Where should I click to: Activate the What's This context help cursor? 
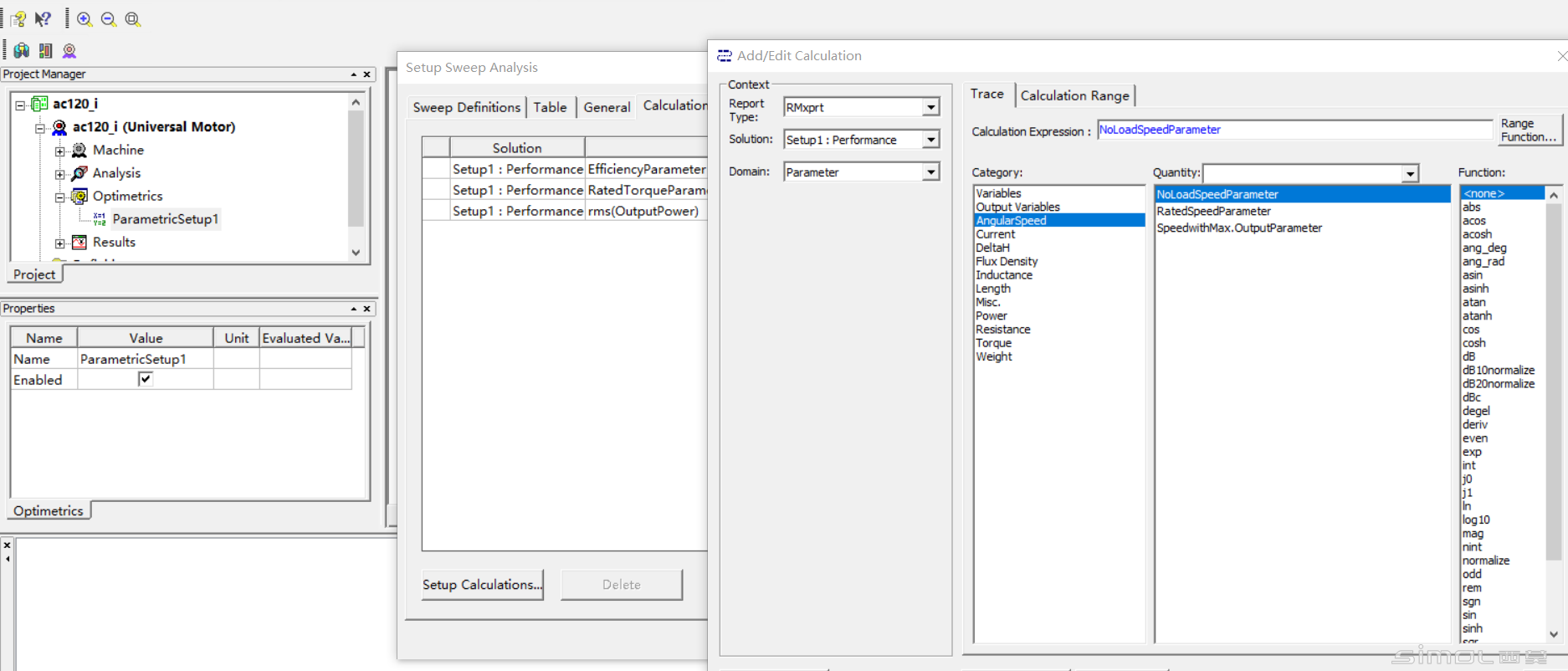pos(43,18)
